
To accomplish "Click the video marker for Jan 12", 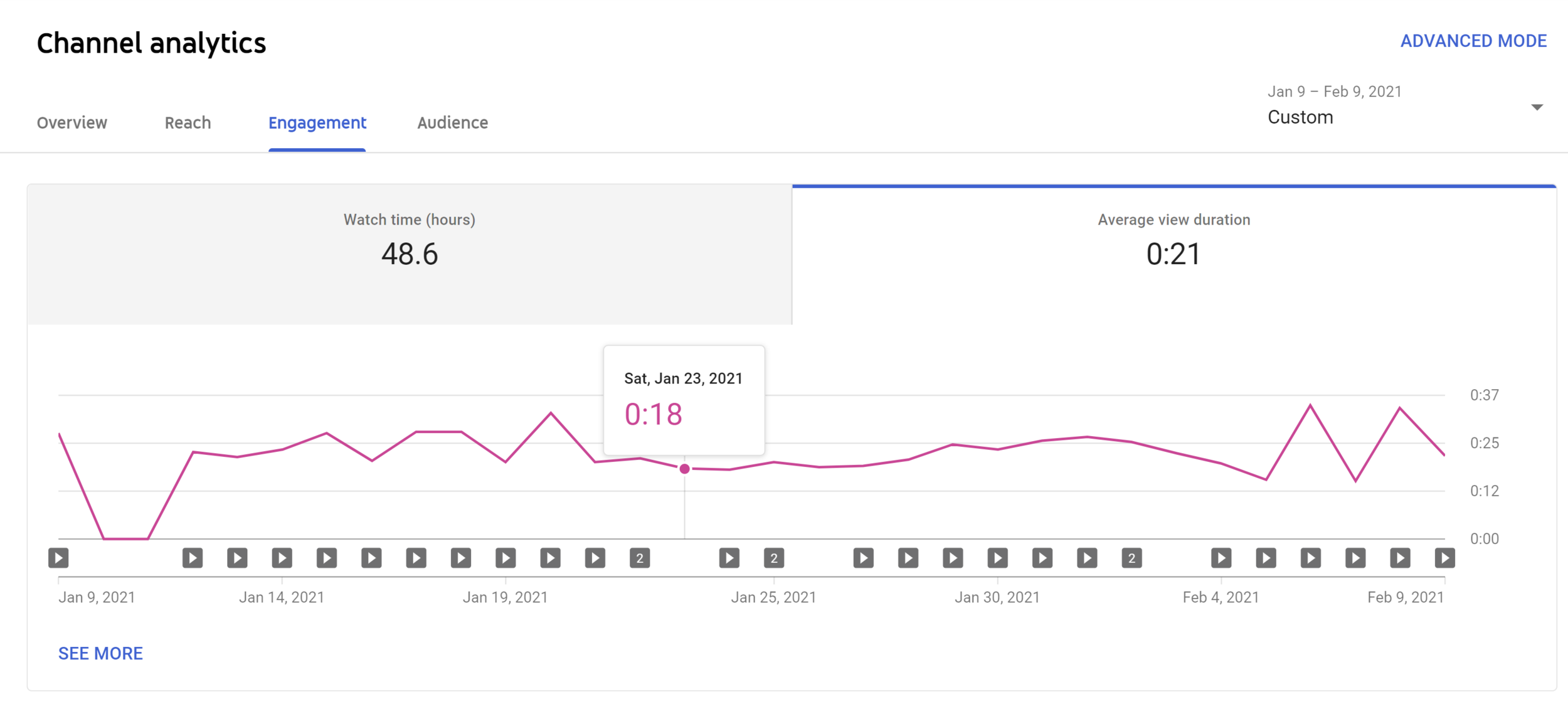I will [x=193, y=558].
